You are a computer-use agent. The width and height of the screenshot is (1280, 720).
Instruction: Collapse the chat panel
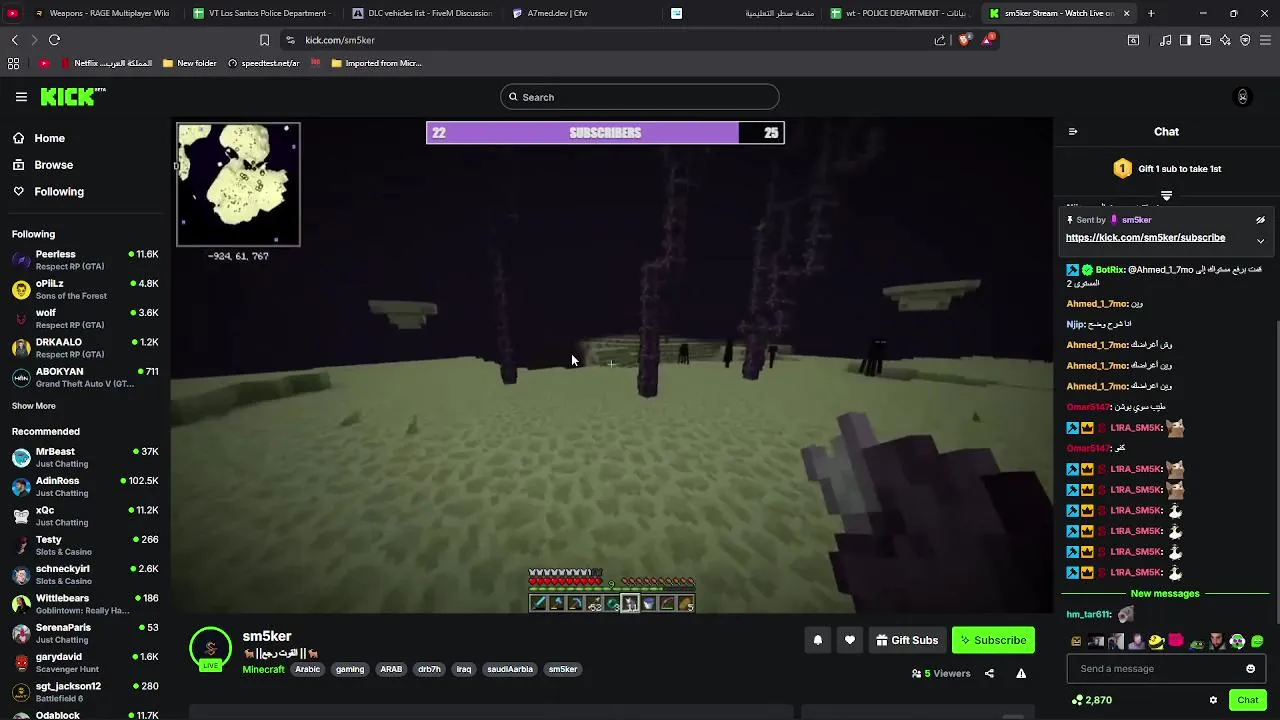tap(1073, 132)
